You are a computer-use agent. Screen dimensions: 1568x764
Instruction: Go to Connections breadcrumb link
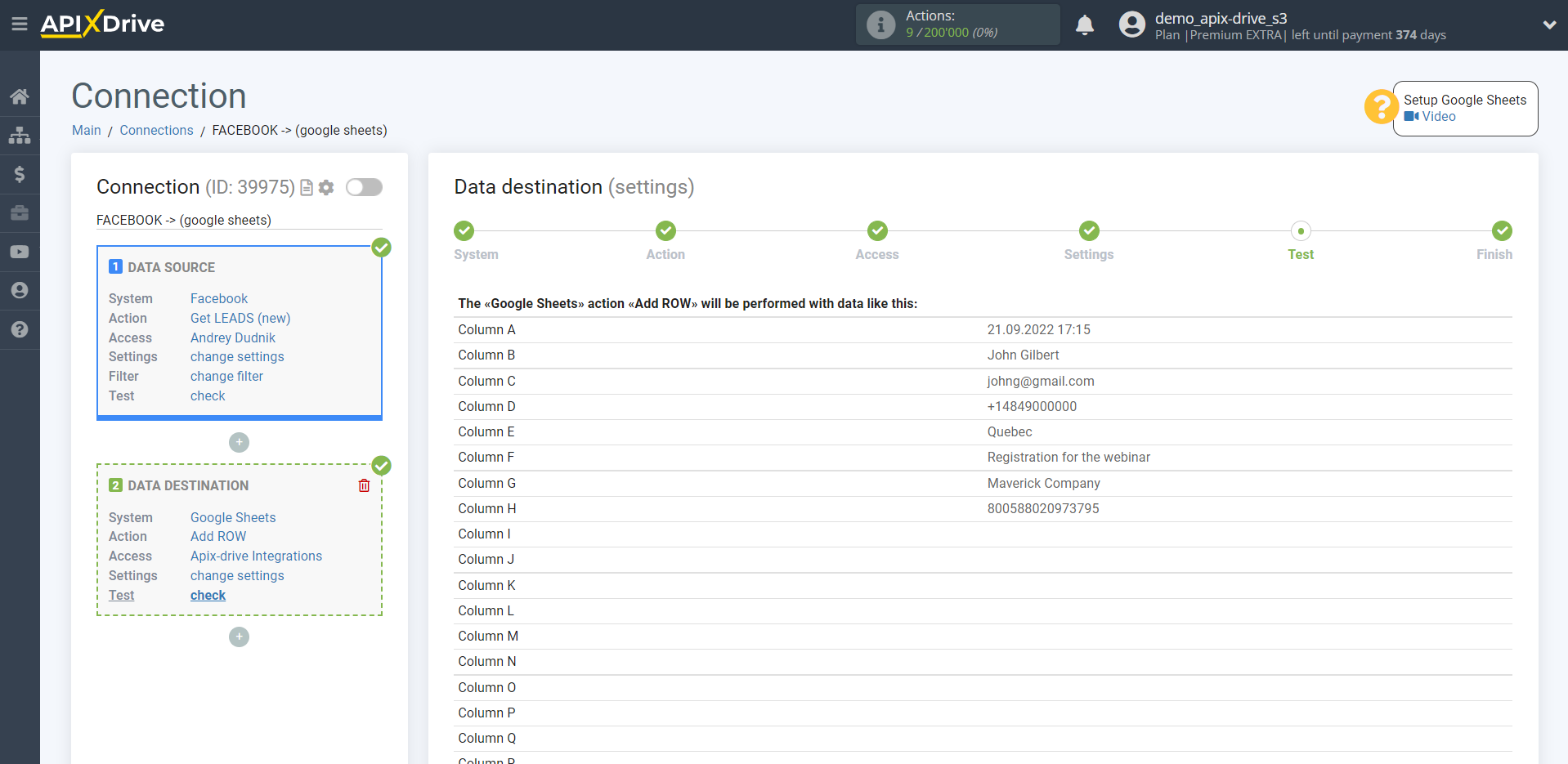pos(156,131)
